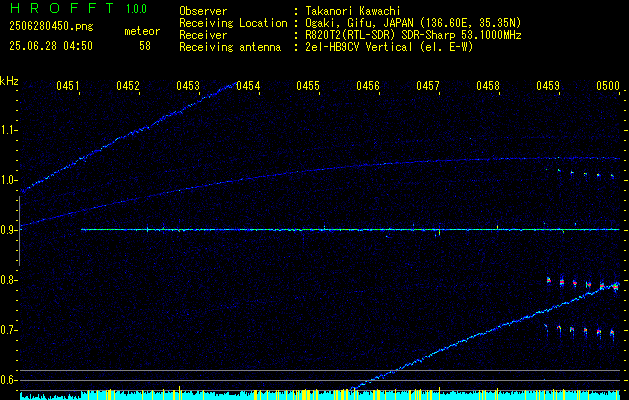The width and height of the screenshot is (629, 400).
Task: Click the 2el-HB9CV Vertical antenna text
Action: (389, 47)
